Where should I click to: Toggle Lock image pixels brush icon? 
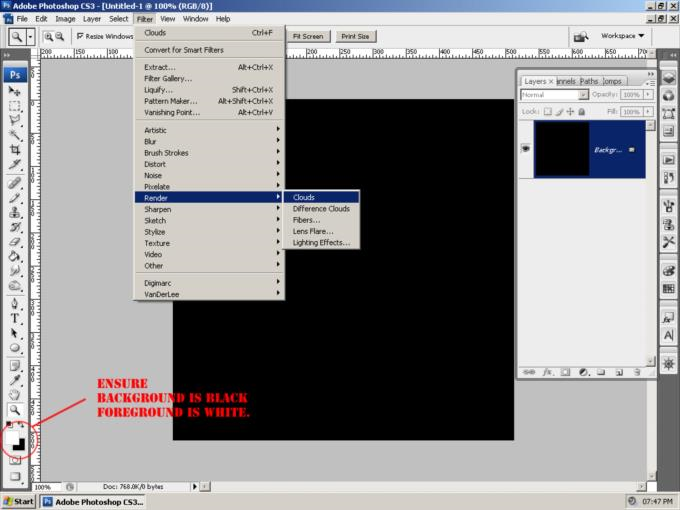point(559,112)
